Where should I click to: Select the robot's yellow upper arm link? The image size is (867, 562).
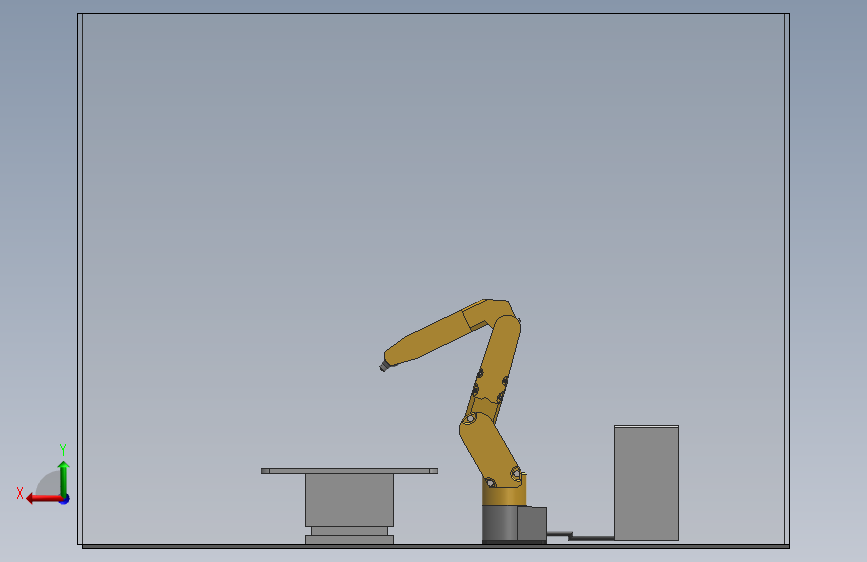(x=498, y=361)
